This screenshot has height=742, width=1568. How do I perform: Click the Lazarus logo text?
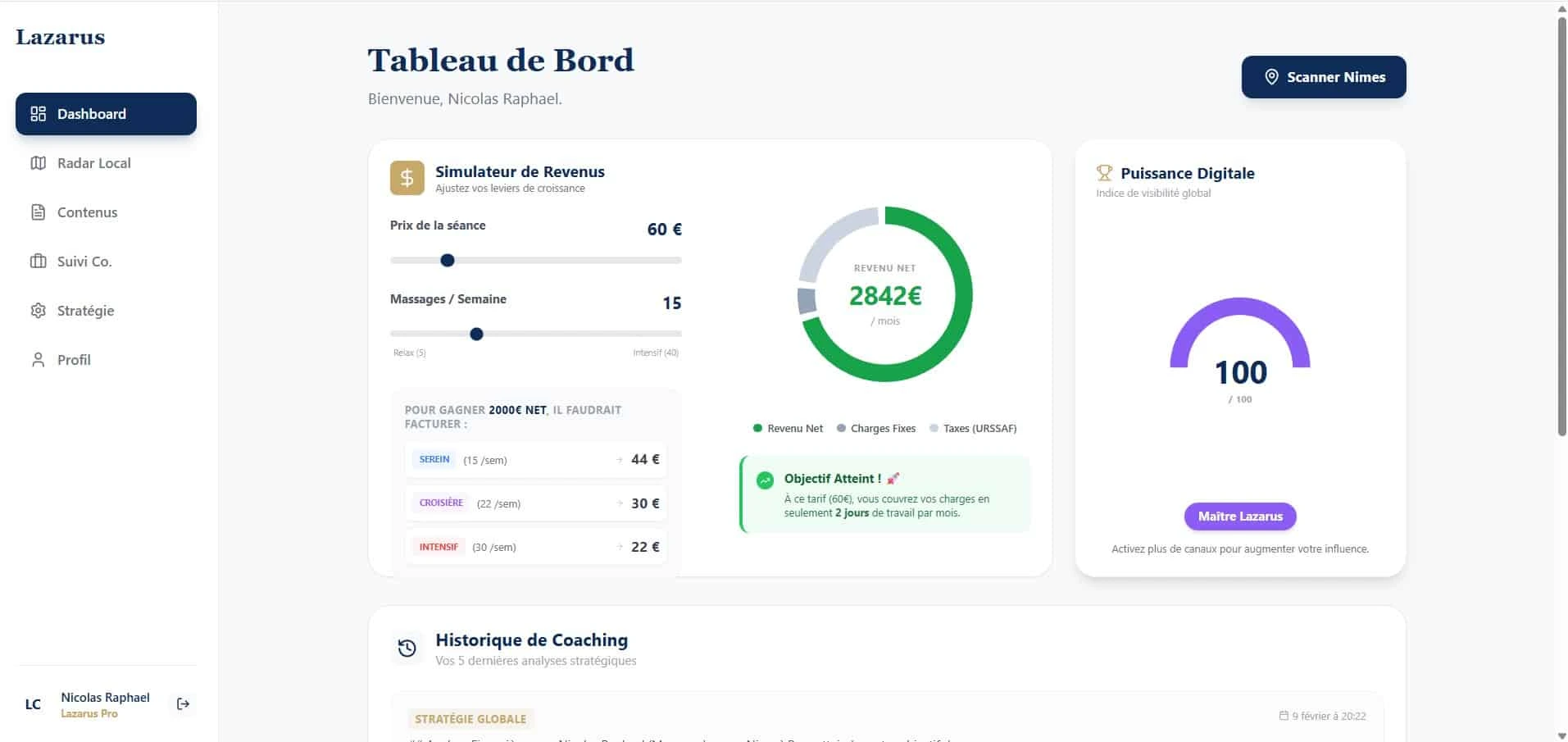coord(61,37)
